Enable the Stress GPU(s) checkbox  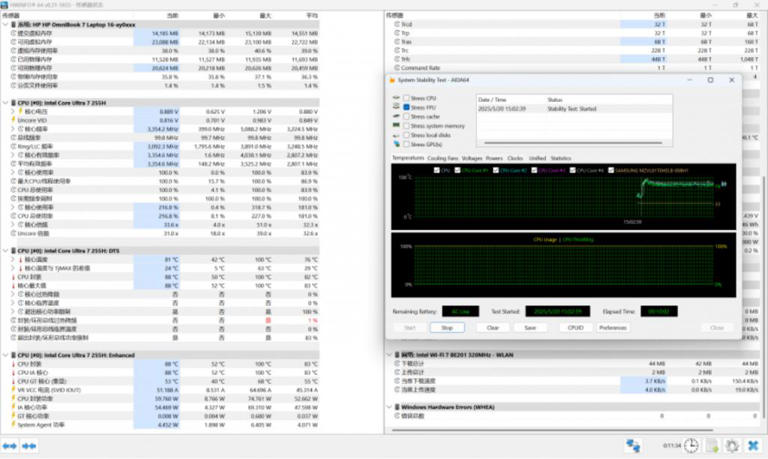click(406, 144)
